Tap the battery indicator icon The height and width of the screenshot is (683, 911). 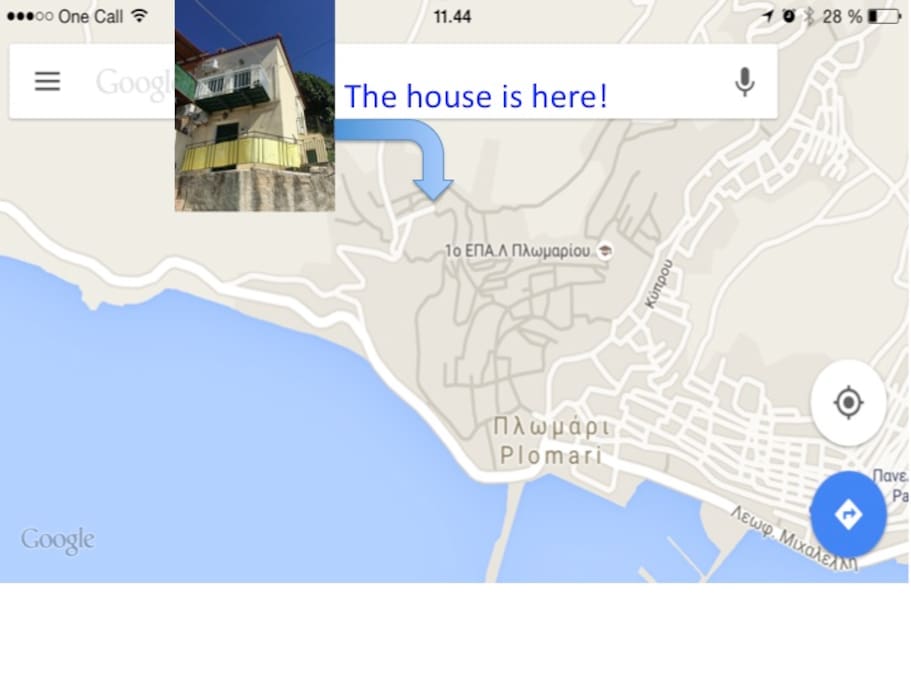(885, 16)
